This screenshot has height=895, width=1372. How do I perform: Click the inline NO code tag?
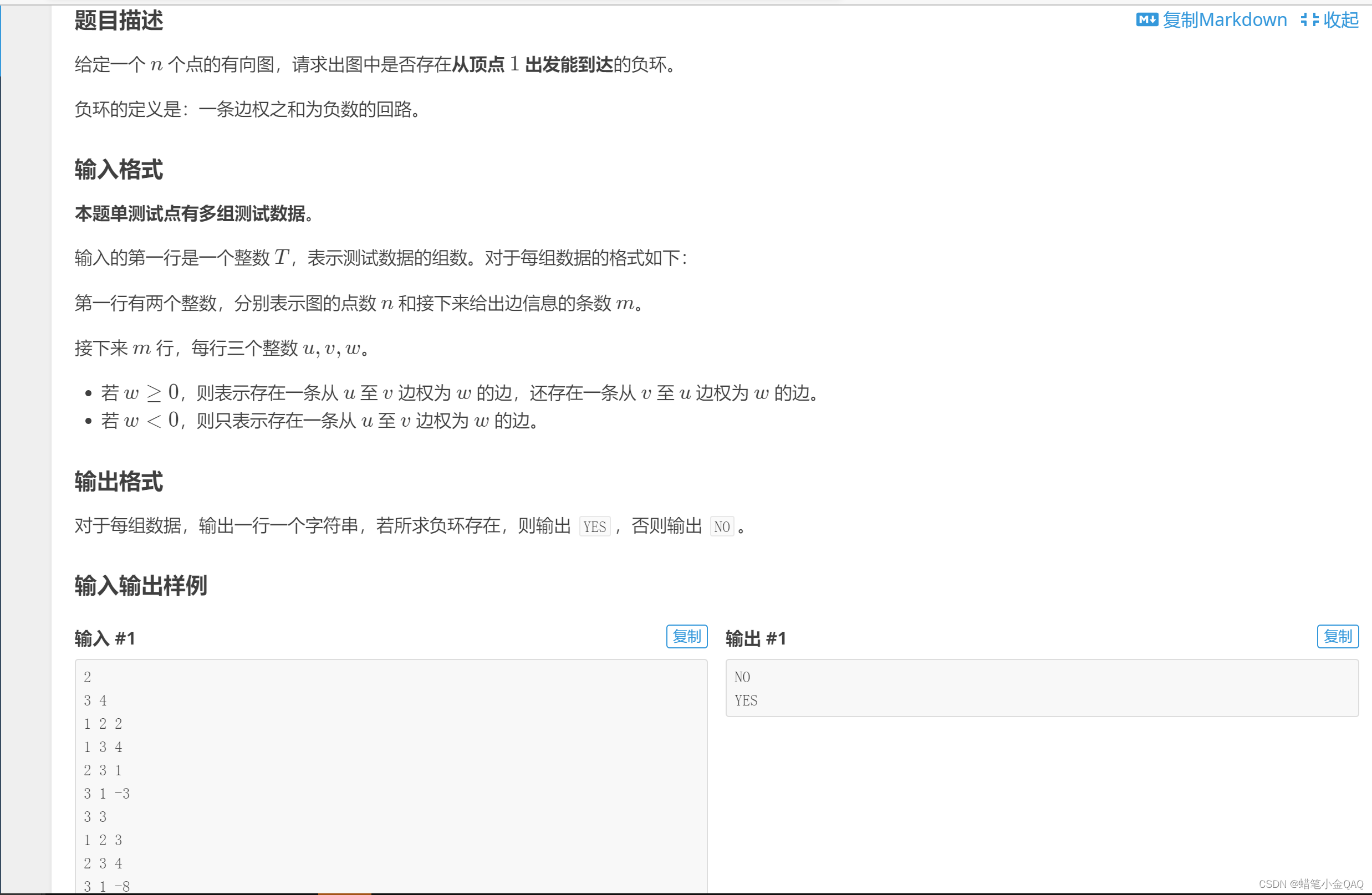(x=721, y=526)
